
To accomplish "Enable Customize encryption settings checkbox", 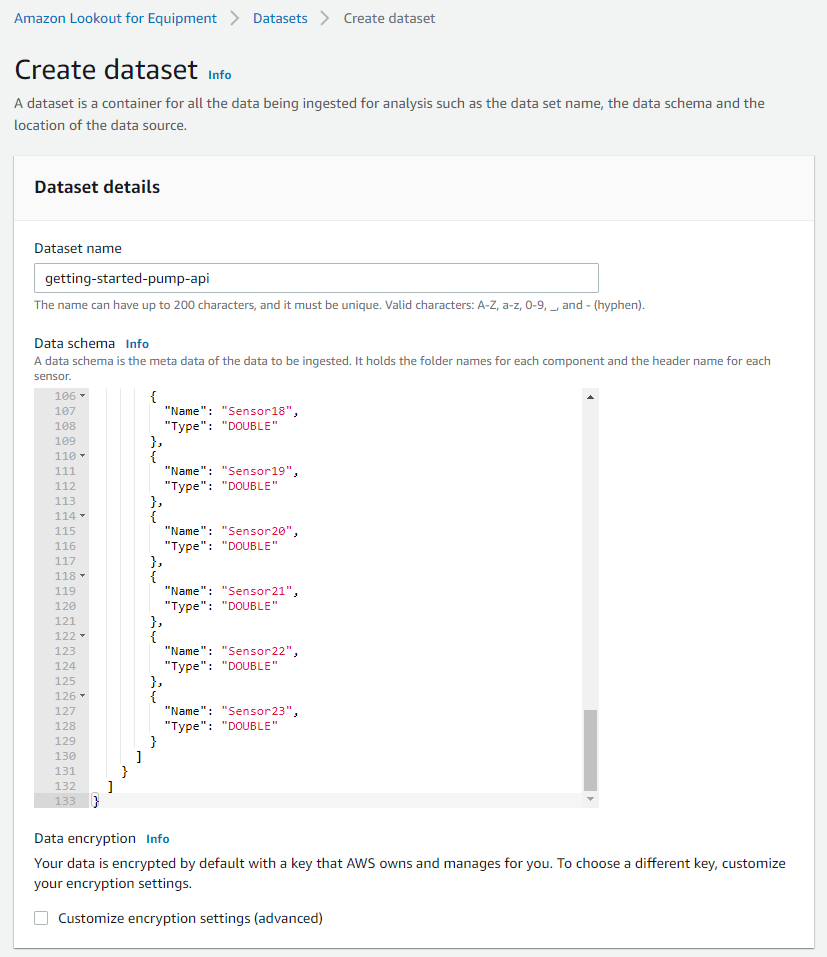I will (41, 918).
